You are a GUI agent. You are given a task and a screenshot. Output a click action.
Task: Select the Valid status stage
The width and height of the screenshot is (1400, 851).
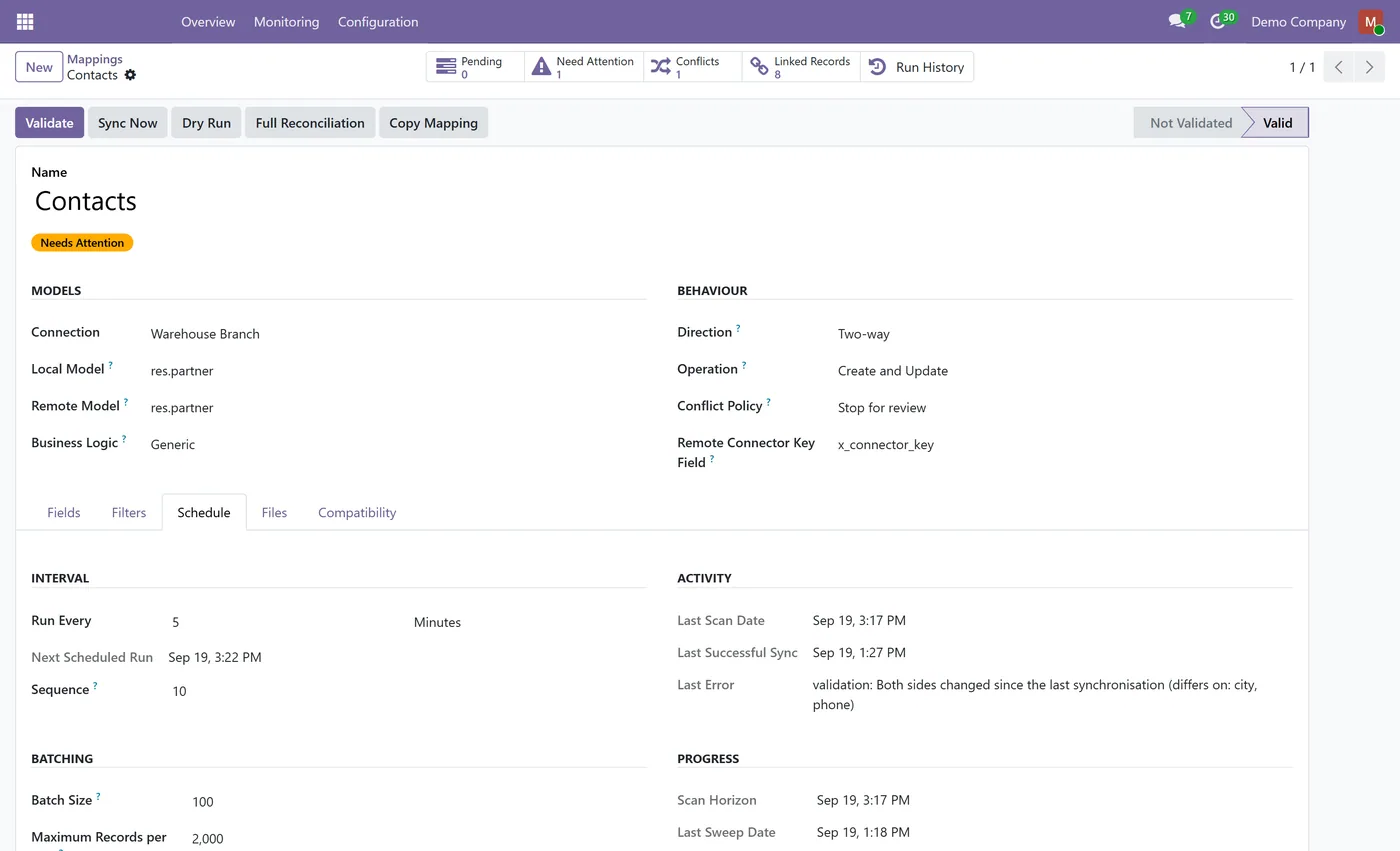tap(1277, 123)
